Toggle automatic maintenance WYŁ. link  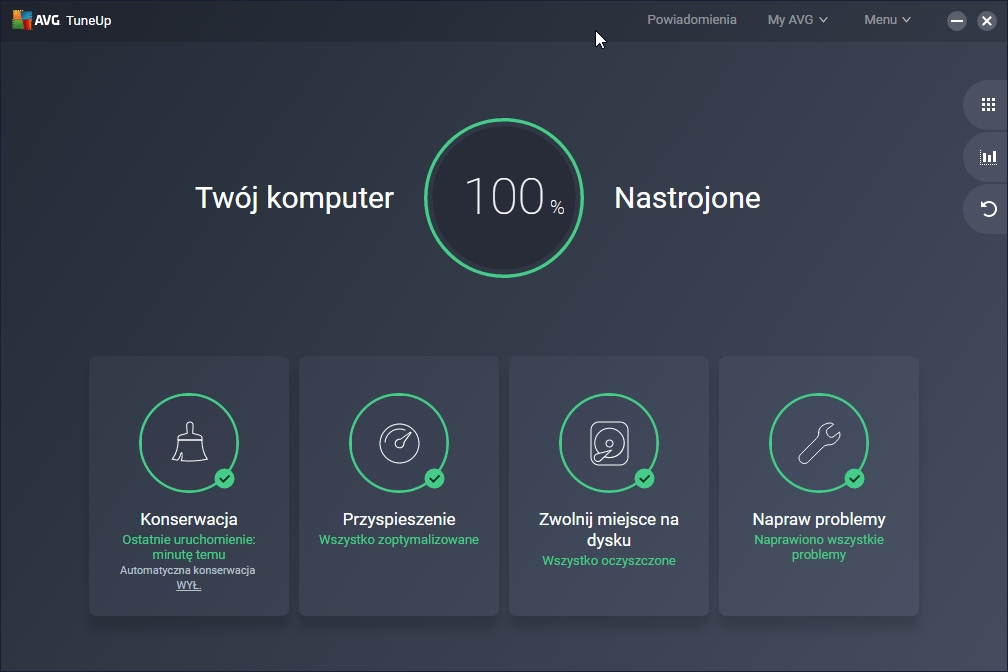[188, 585]
